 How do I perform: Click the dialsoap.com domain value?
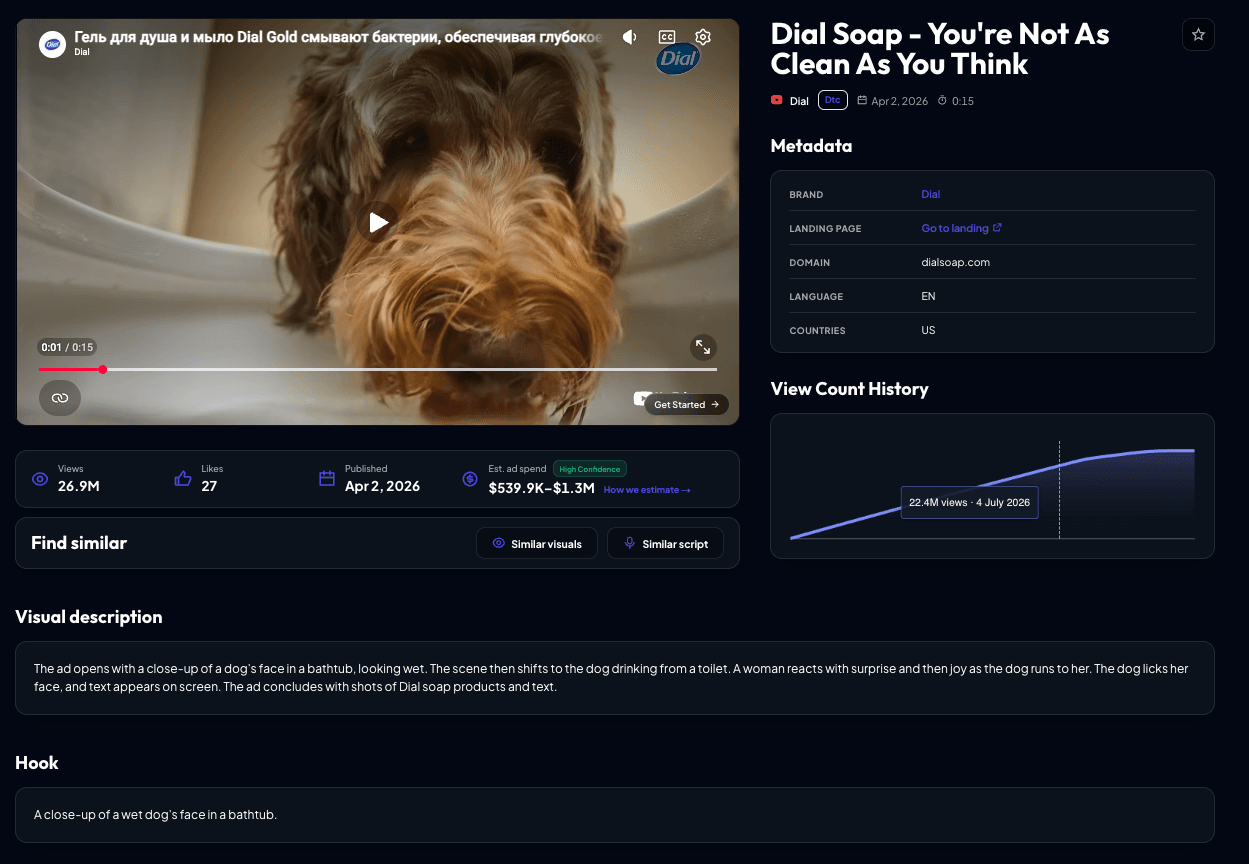coord(955,262)
